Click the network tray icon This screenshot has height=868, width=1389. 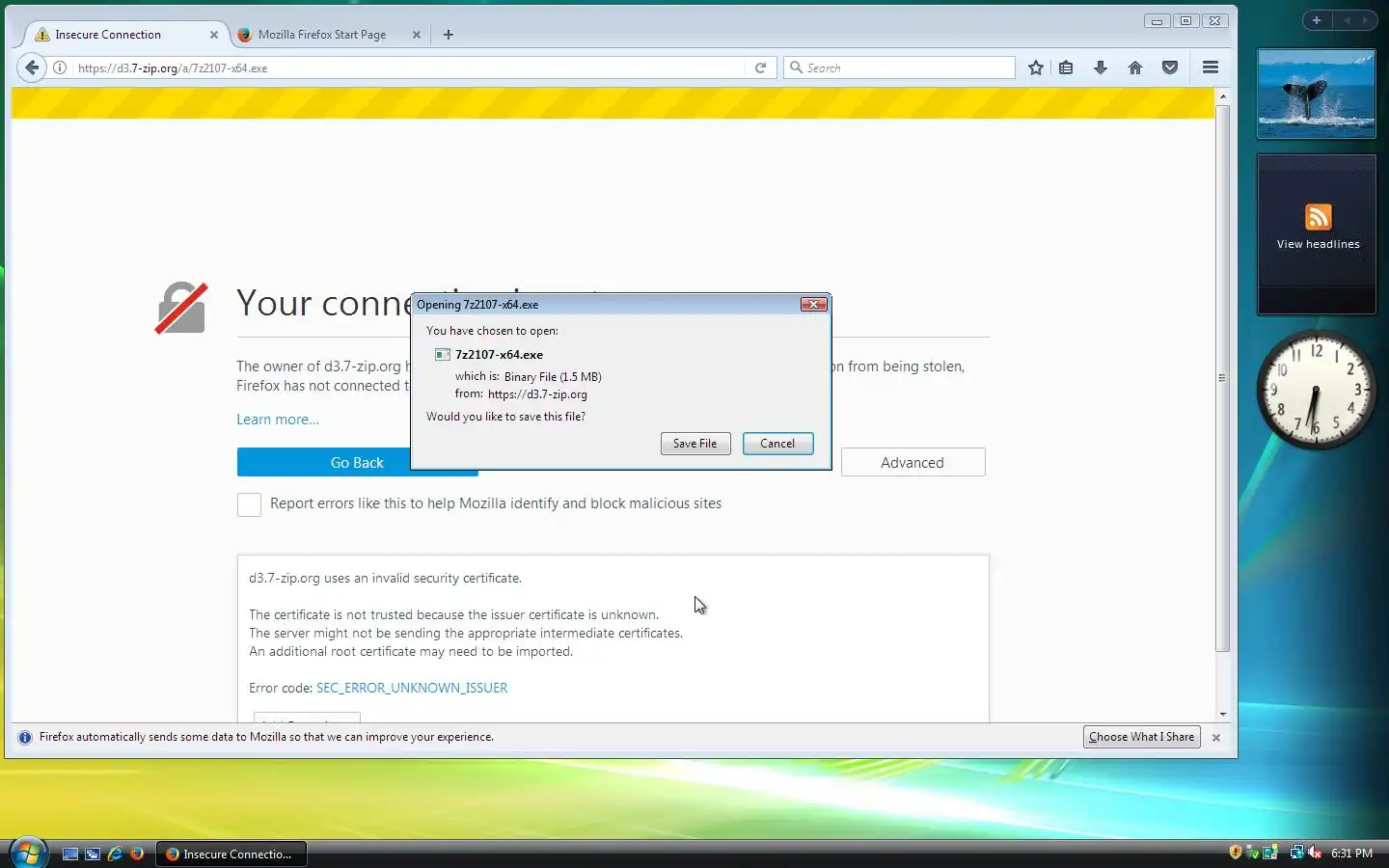click(x=1297, y=853)
